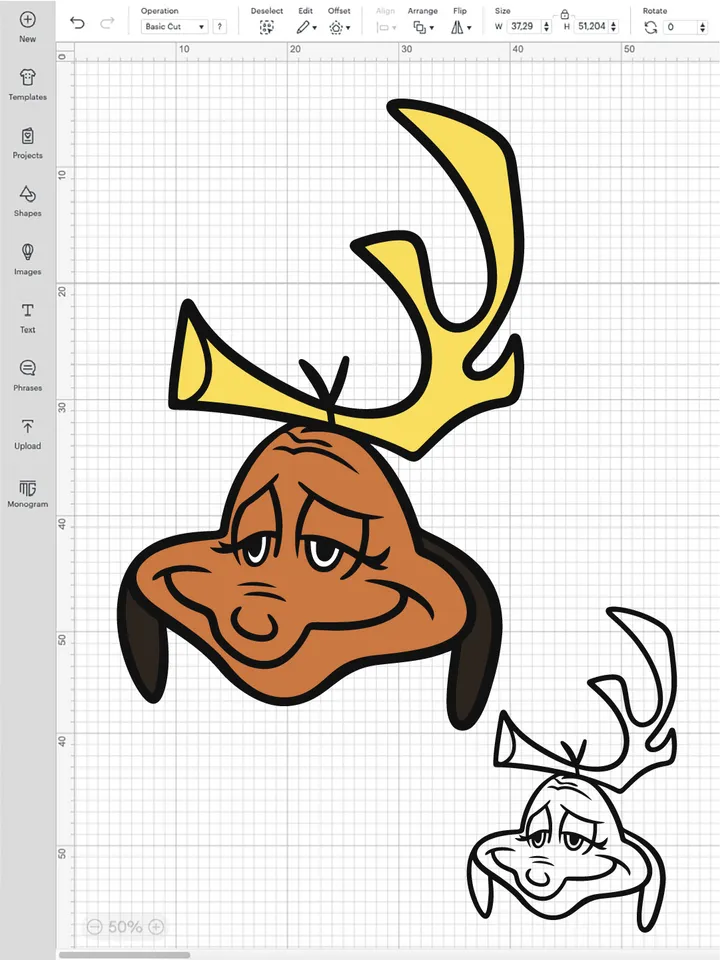Viewport: 720px width, 960px height.
Task: Open the Upload panel
Action: pyautogui.click(x=27, y=427)
